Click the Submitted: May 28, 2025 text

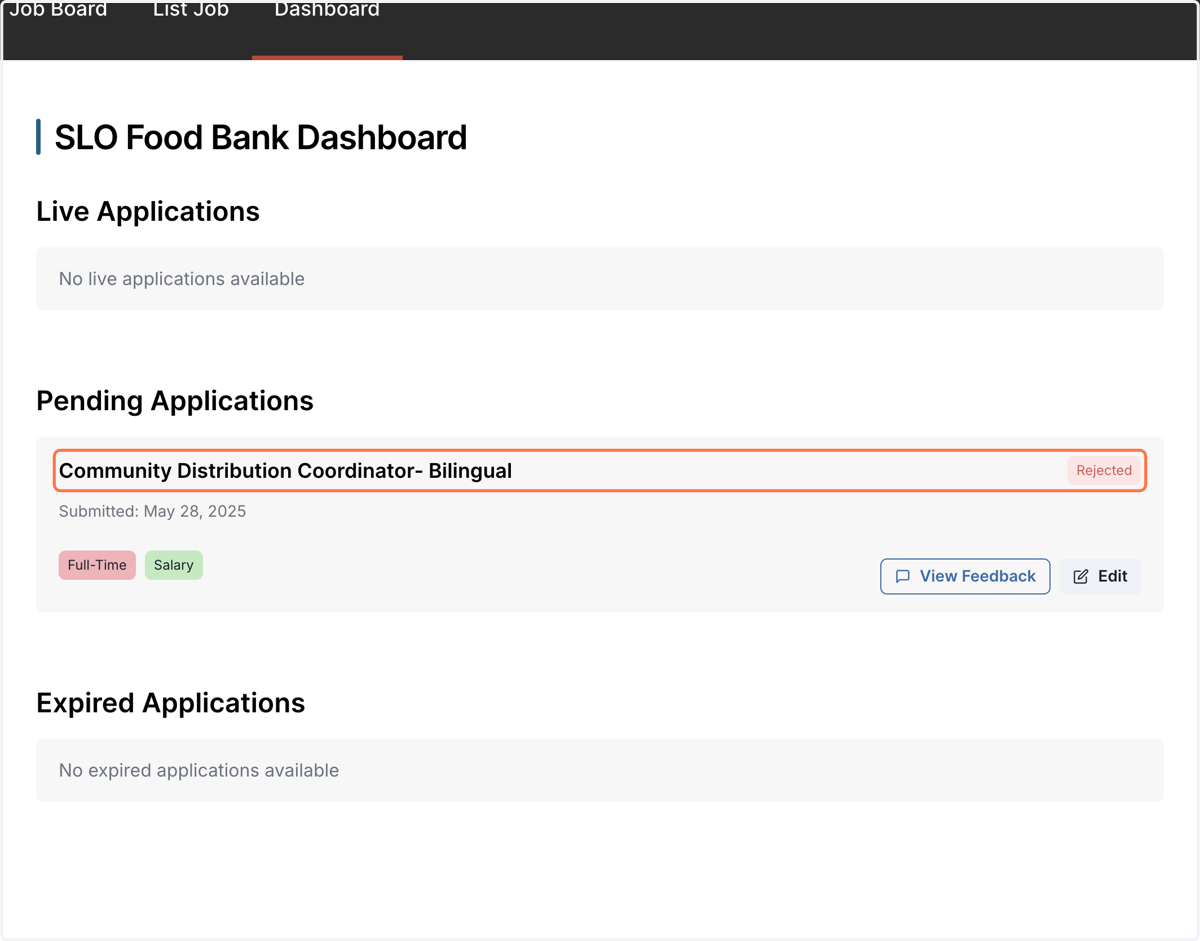point(152,511)
